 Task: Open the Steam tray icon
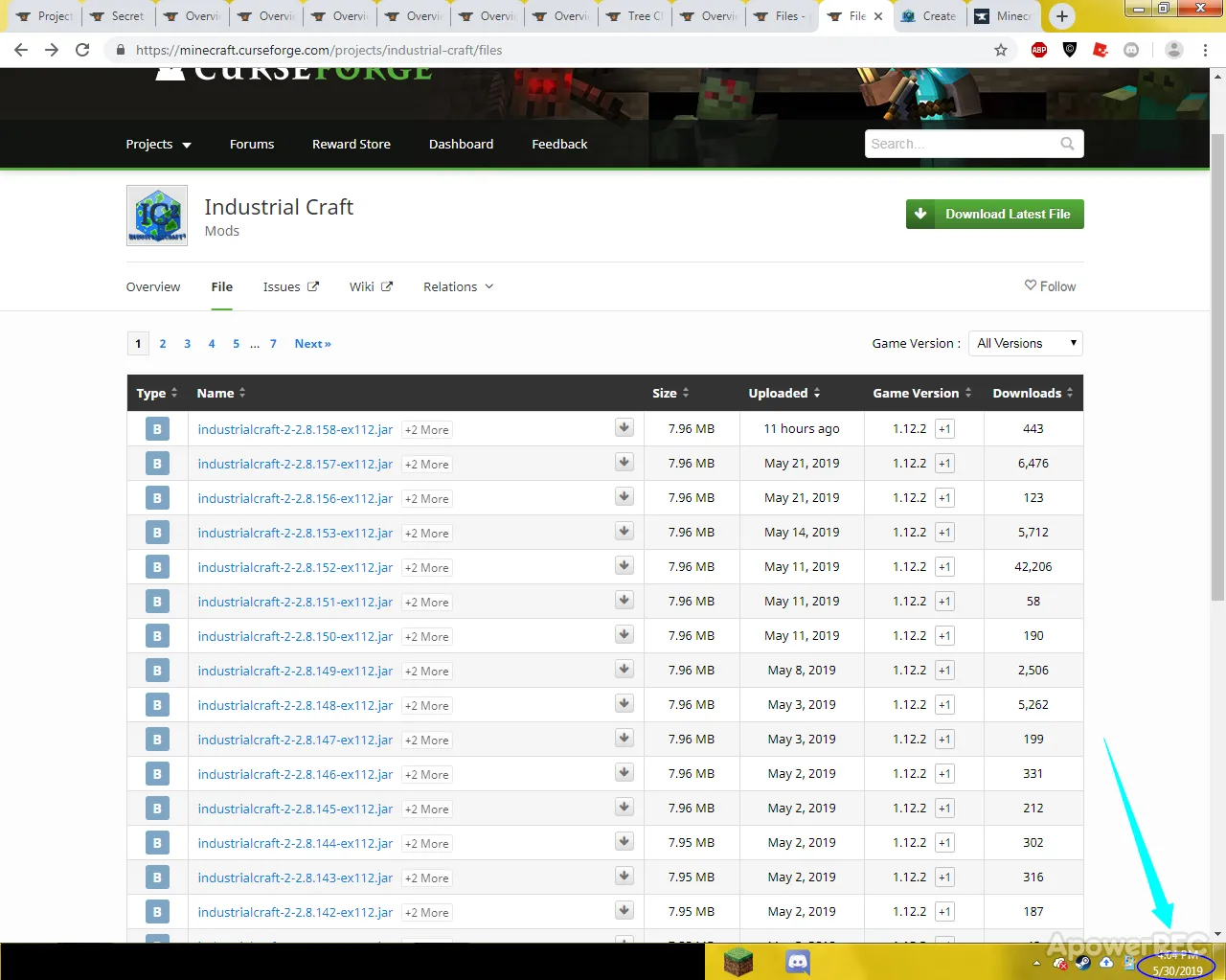point(1083,963)
